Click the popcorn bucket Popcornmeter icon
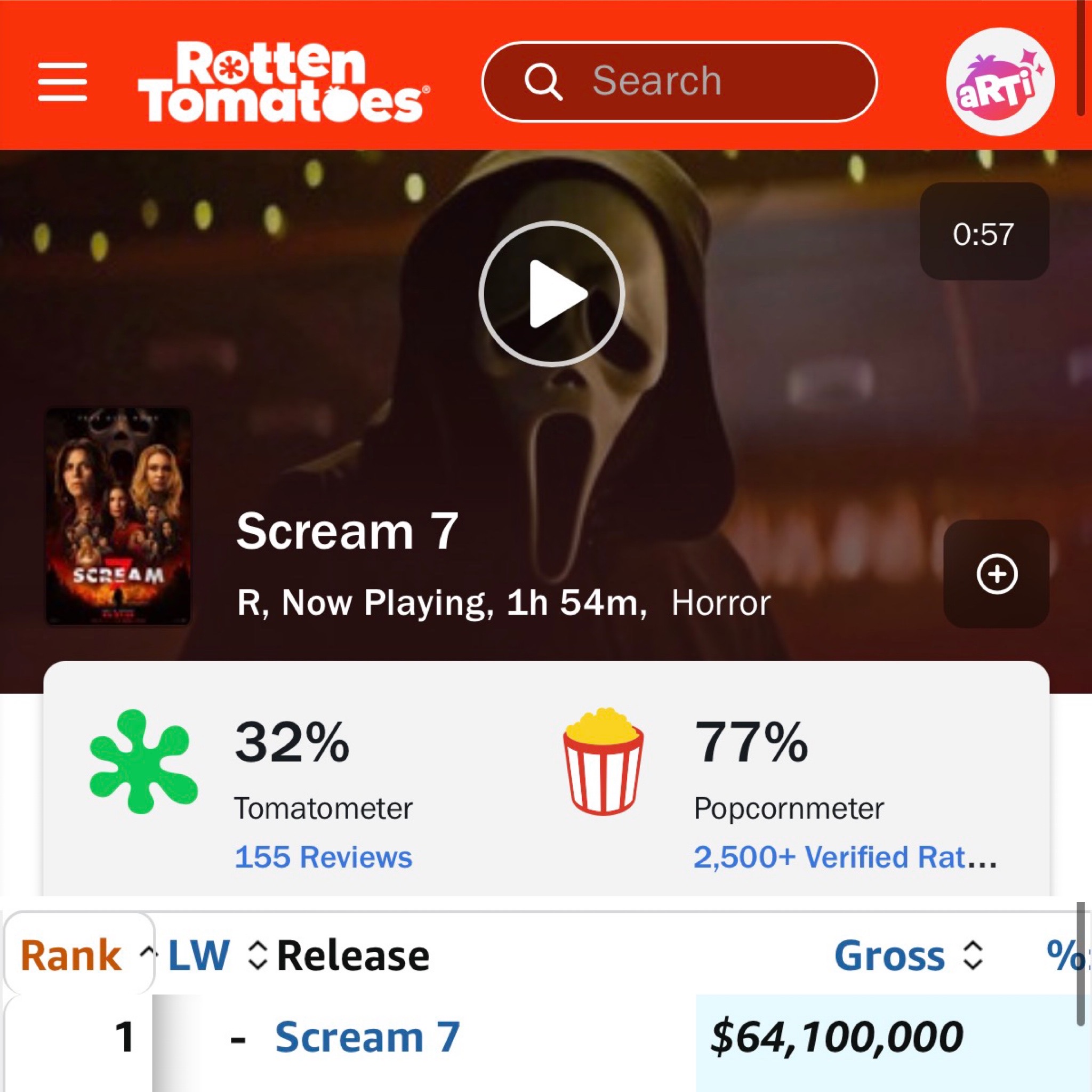 point(603,761)
